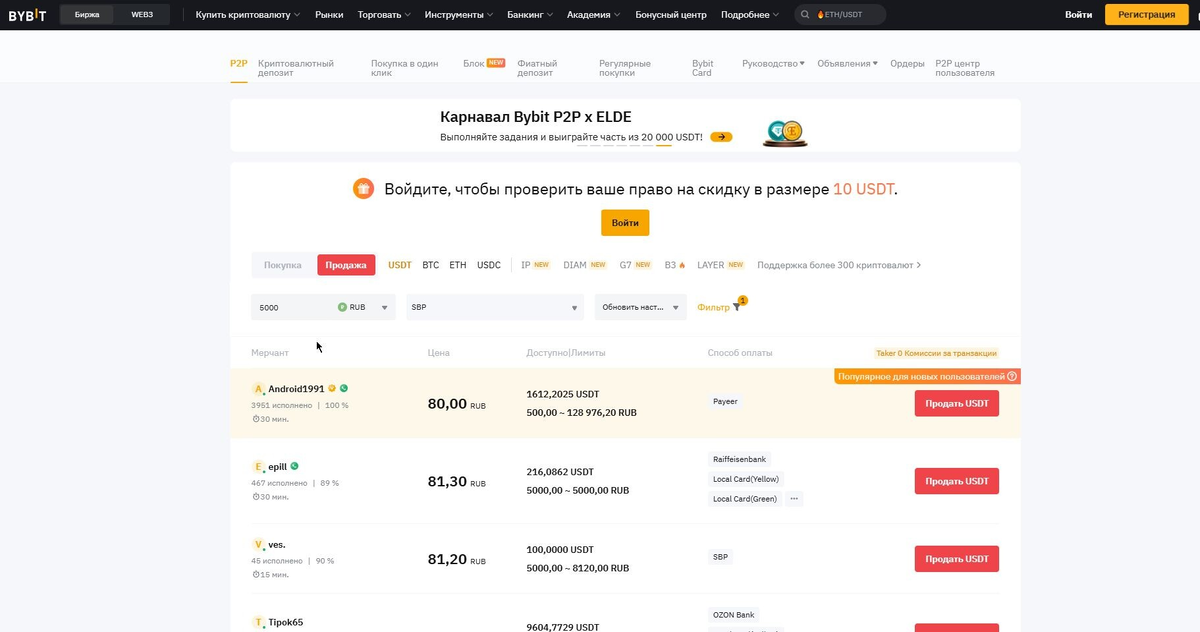Select USDC coin
Screen dimensions: 1200x632
pos(489,265)
